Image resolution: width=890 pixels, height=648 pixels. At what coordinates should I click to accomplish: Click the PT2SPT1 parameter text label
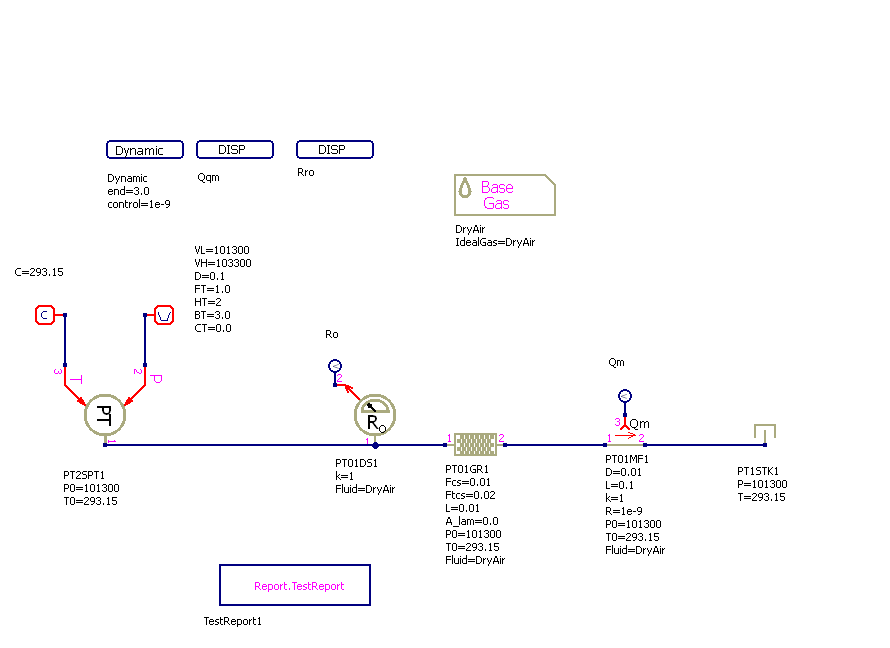(91, 488)
